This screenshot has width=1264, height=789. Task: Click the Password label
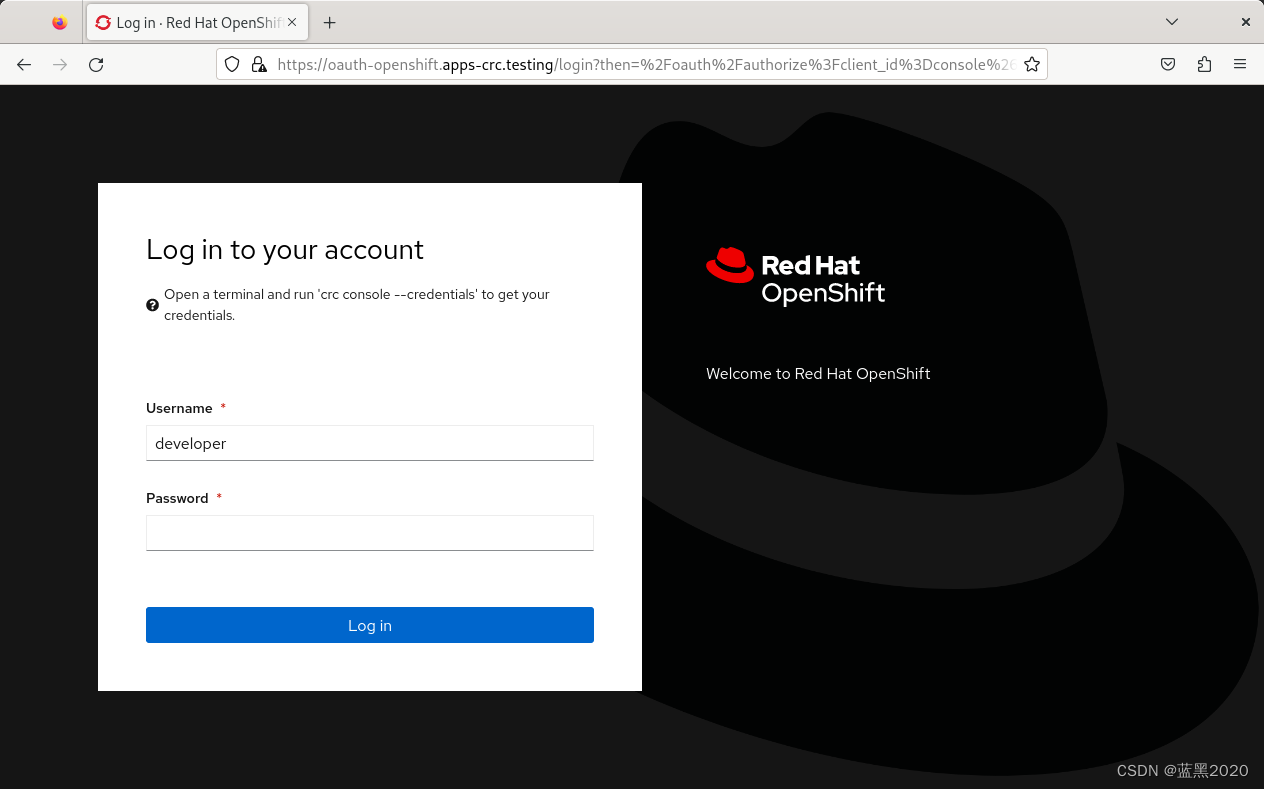click(x=177, y=498)
